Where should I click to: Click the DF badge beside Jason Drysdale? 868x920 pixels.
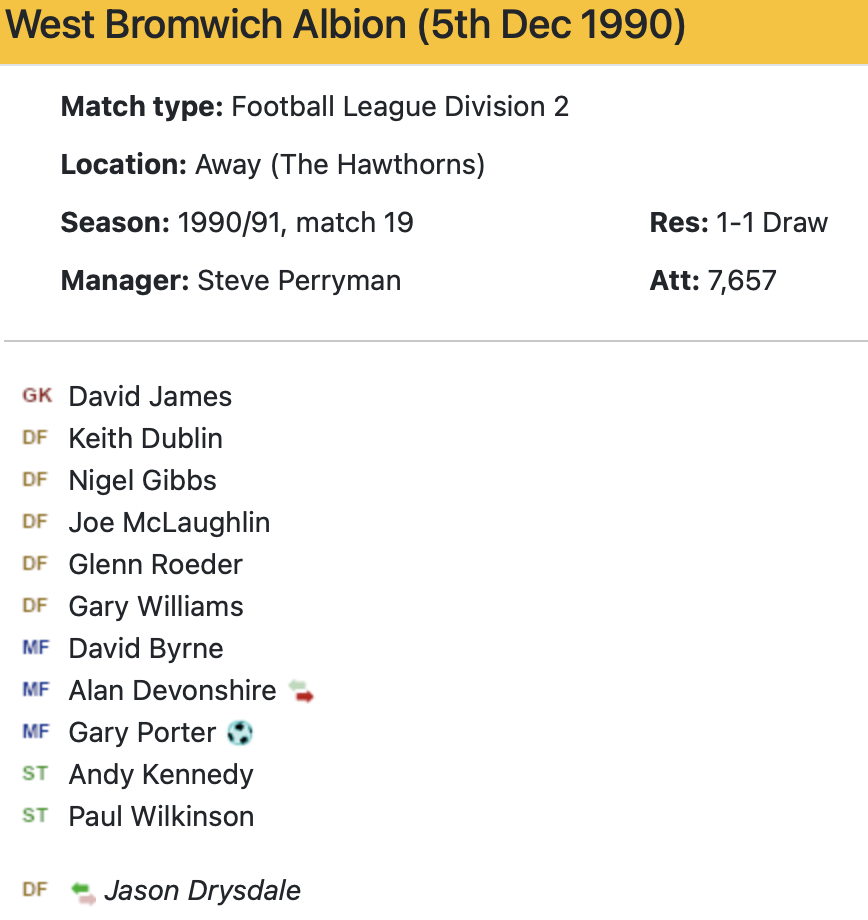[35, 890]
